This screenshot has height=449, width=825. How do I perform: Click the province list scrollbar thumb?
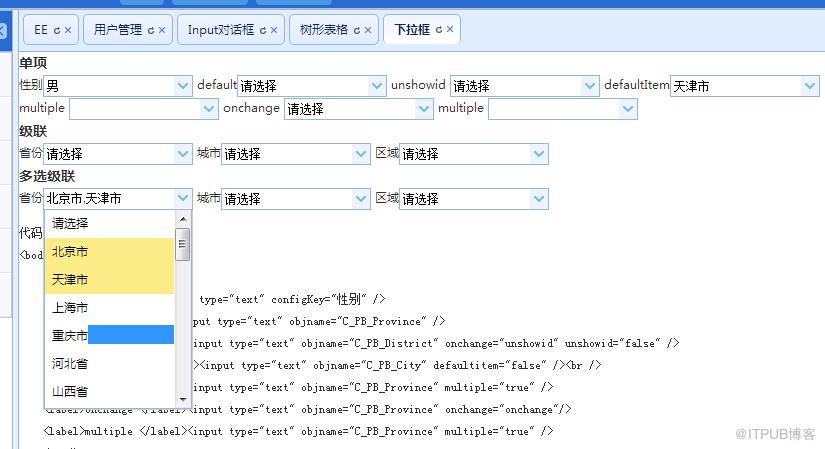[x=183, y=244]
